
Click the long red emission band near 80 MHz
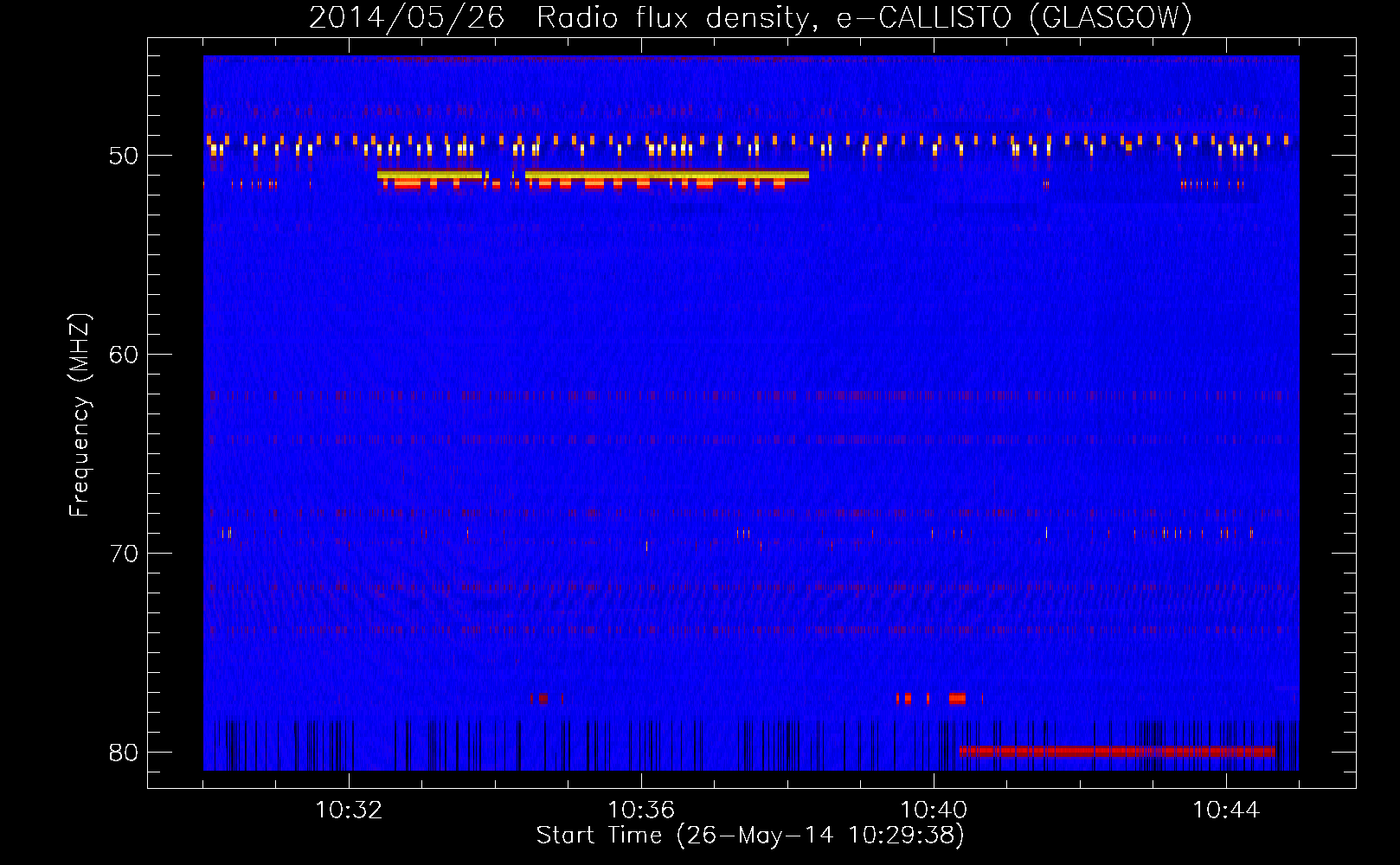[1117, 751]
